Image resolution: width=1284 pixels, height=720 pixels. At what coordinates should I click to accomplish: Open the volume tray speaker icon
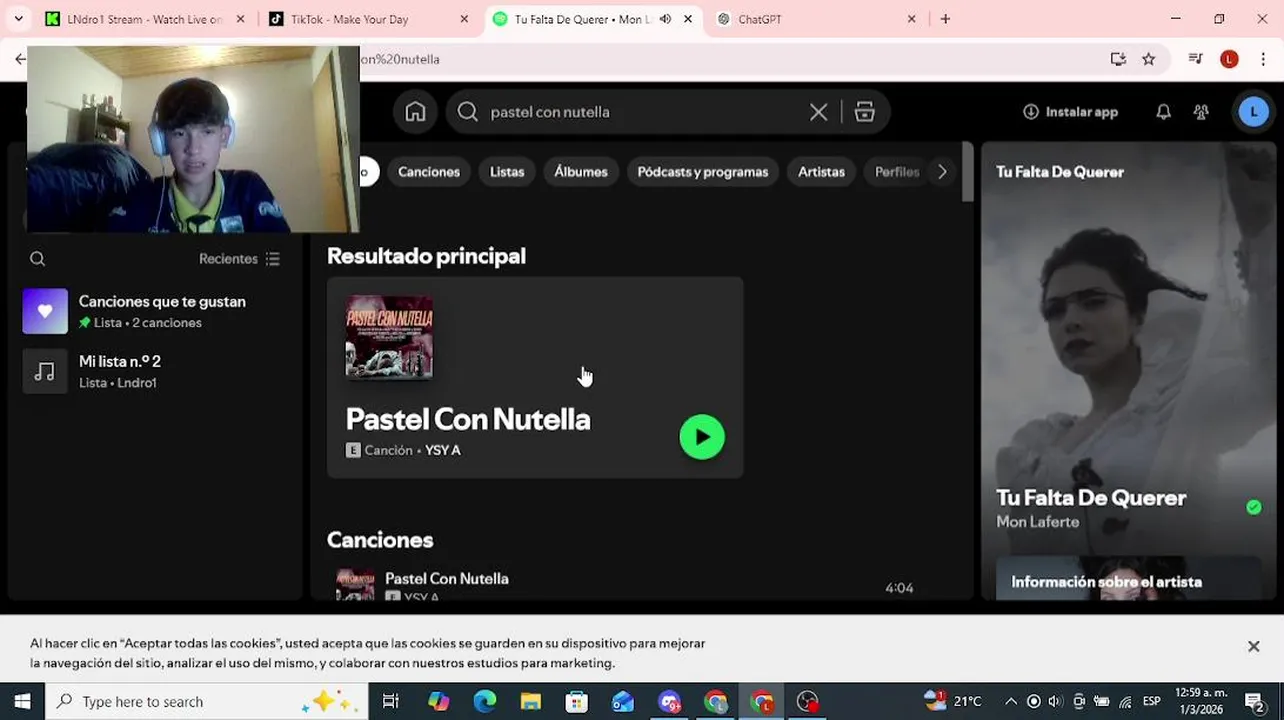[1055, 702]
